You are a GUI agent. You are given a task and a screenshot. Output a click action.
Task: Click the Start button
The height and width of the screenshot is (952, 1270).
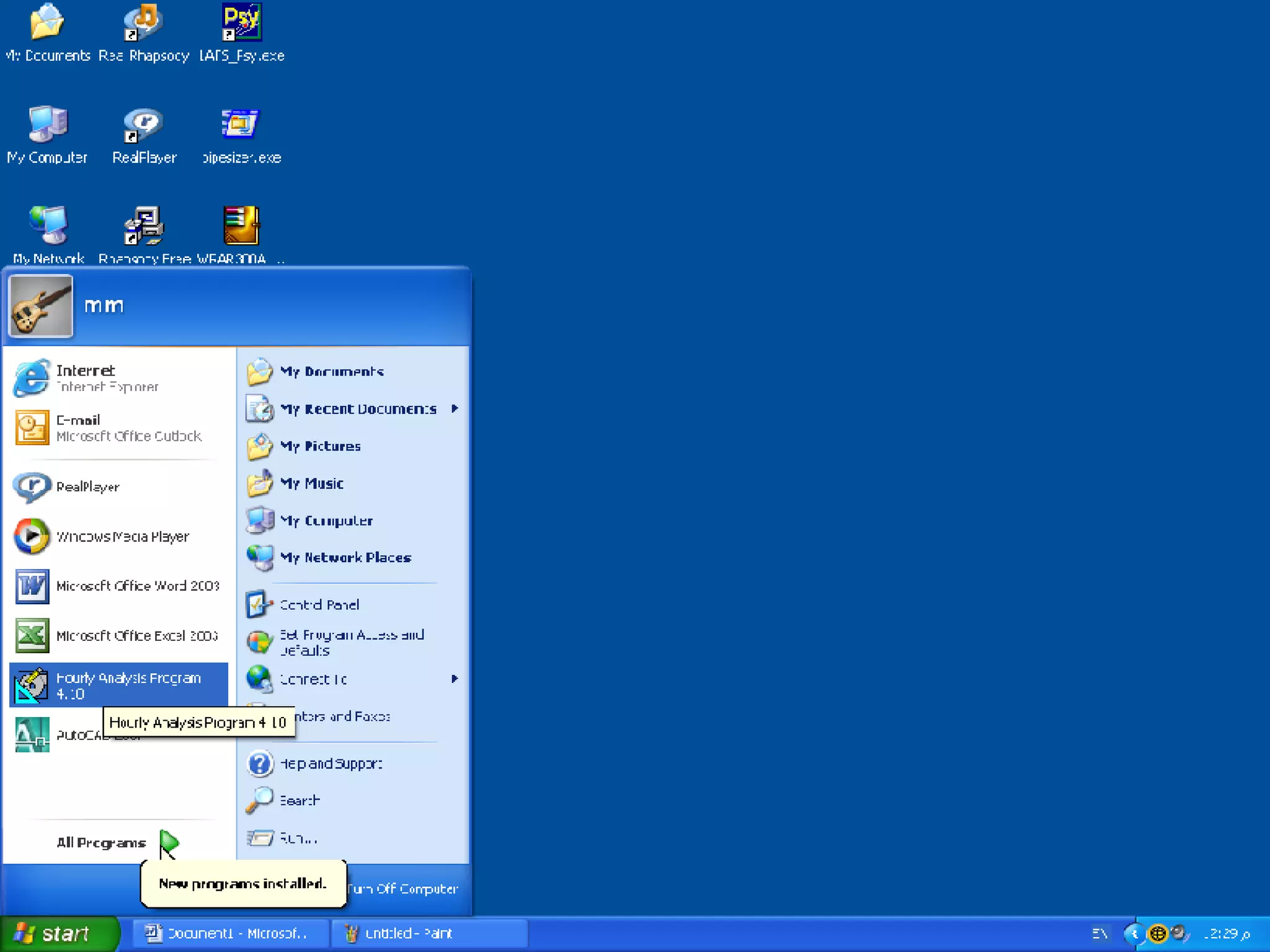59,934
